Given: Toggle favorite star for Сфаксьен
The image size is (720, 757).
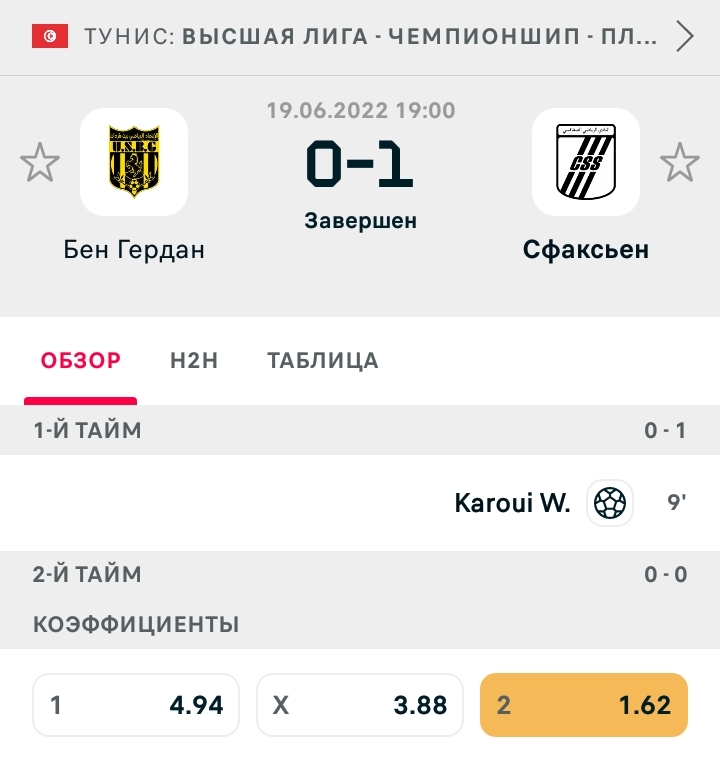Looking at the screenshot, I should point(679,163).
